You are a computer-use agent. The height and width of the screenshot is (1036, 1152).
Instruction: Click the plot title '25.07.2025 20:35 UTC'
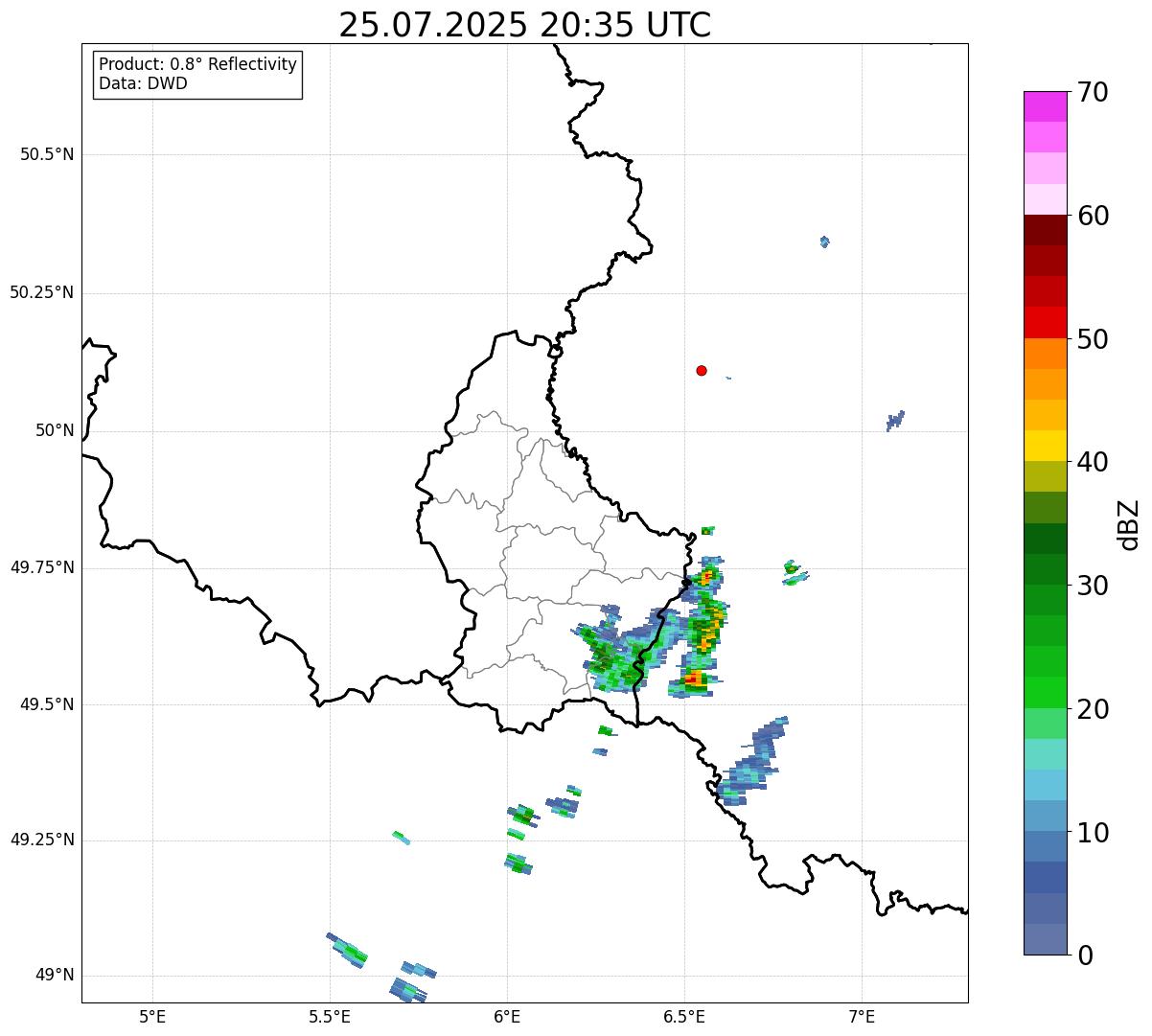coord(524,25)
